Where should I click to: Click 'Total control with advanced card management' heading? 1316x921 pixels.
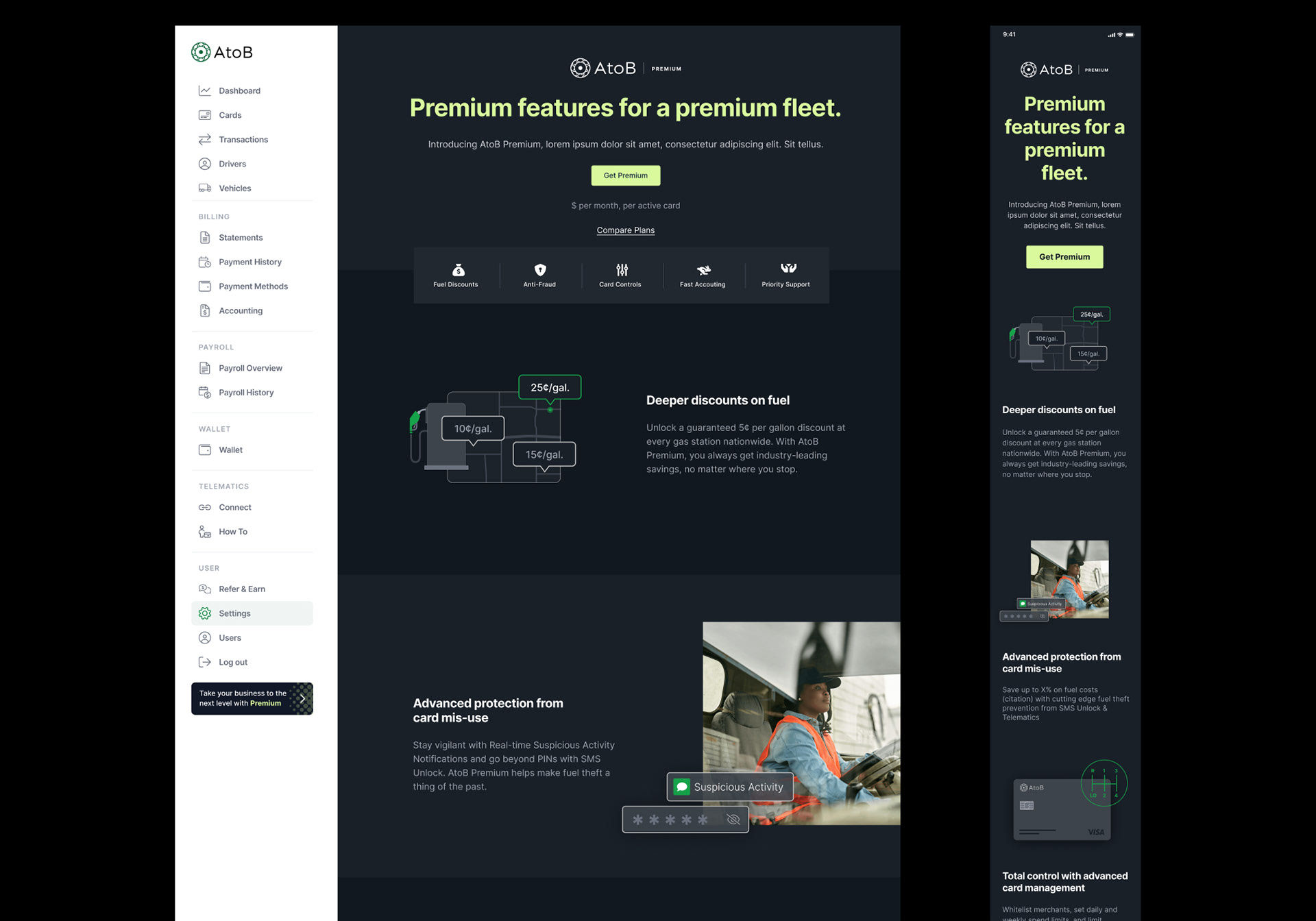pos(1064,882)
